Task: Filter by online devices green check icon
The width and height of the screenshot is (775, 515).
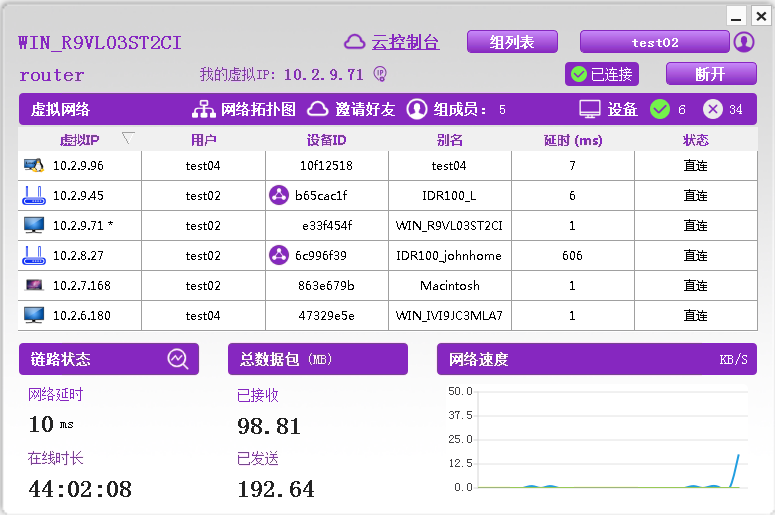Action: [x=660, y=109]
